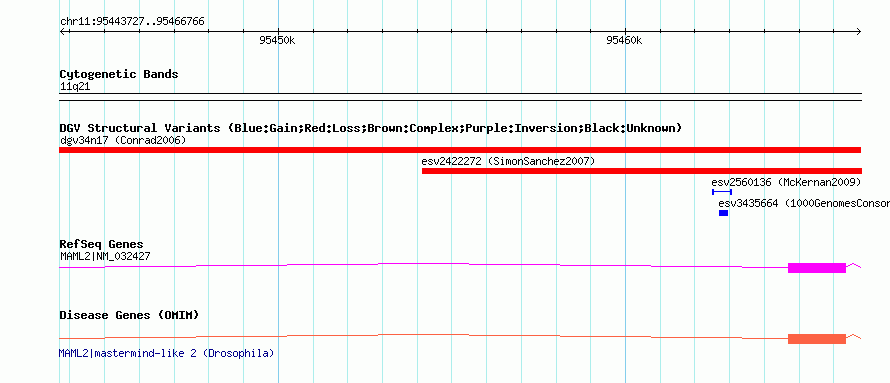Select the esv2560136 (McKernan2009) label
Image resolution: width=890 pixels, height=383 pixels.
(786, 182)
